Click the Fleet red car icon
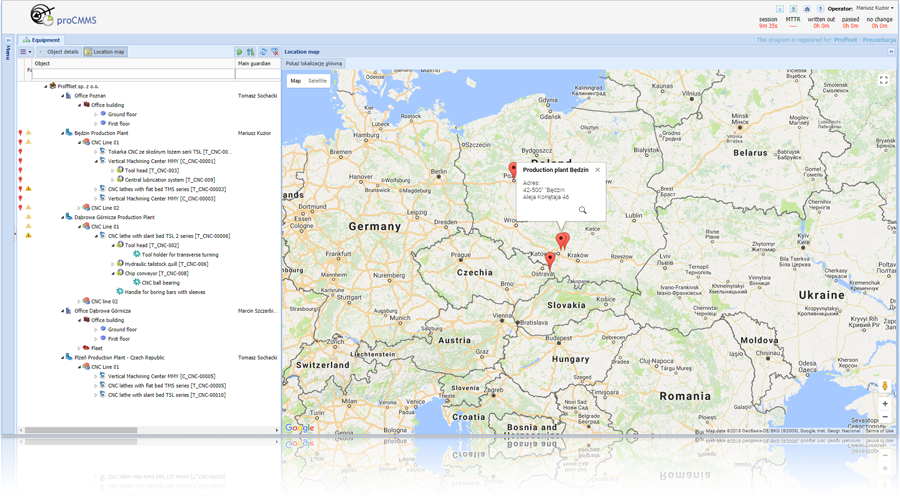 click(x=86, y=348)
